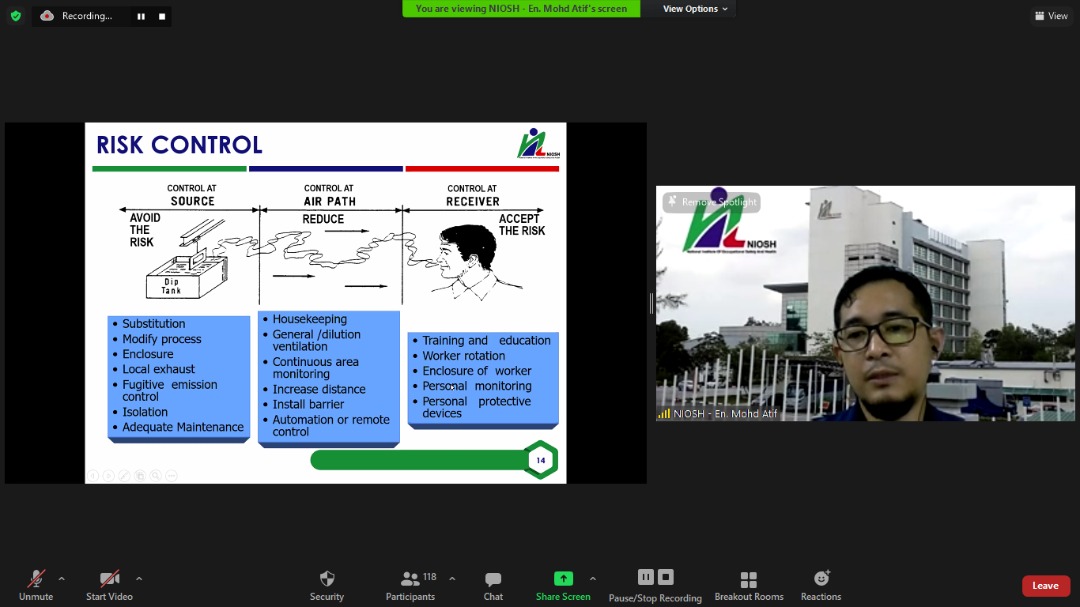
Task: Open the Chat panel
Action: pos(493,585)
